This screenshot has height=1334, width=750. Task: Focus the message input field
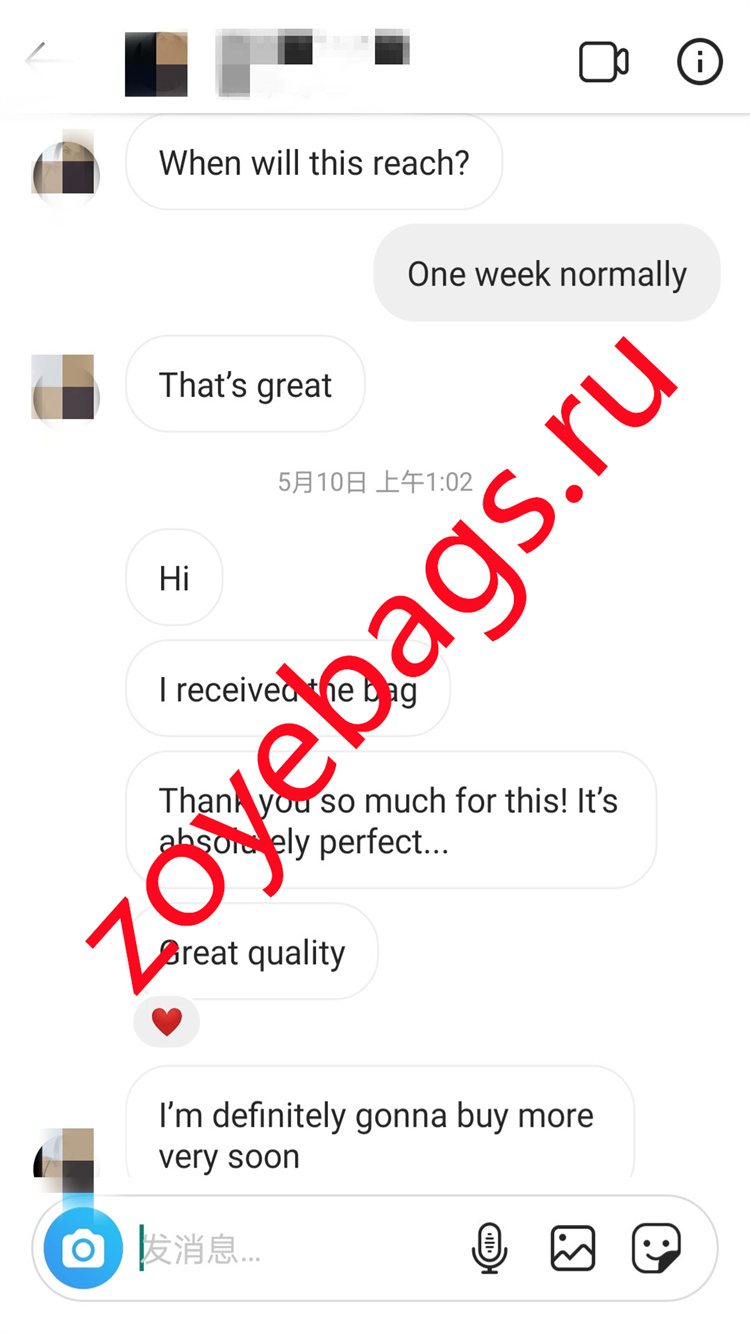point(300,1249)
